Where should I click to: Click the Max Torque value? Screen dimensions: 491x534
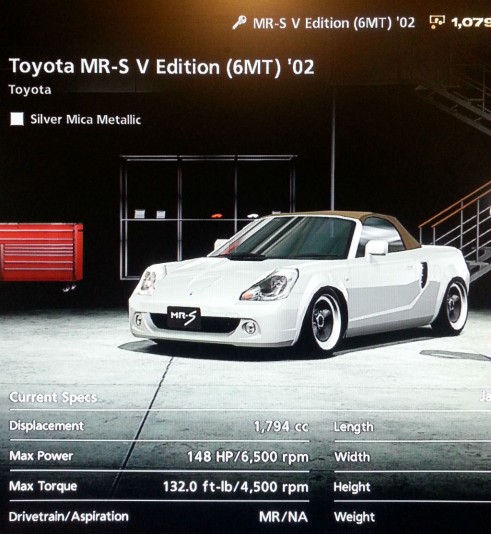click(236, 487)
